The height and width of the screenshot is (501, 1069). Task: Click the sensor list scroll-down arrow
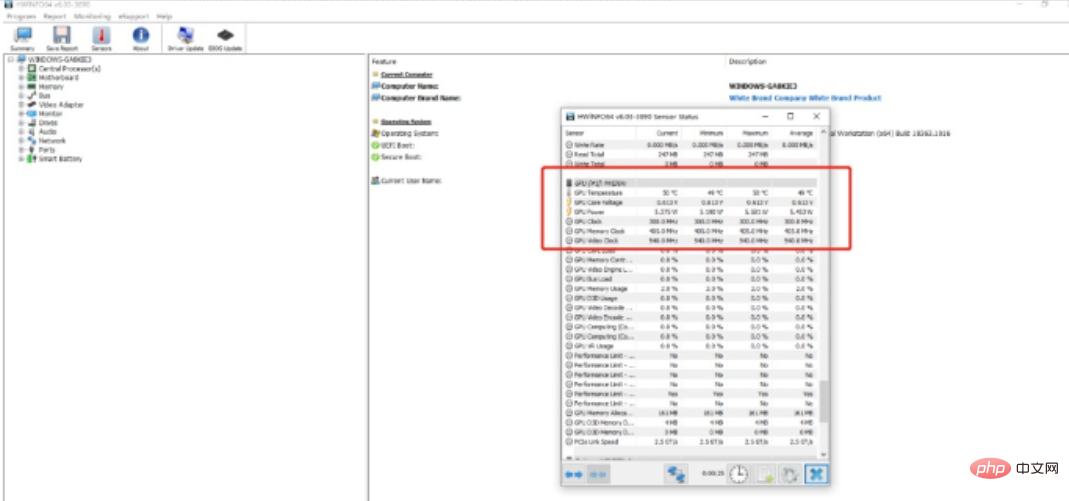823,454
